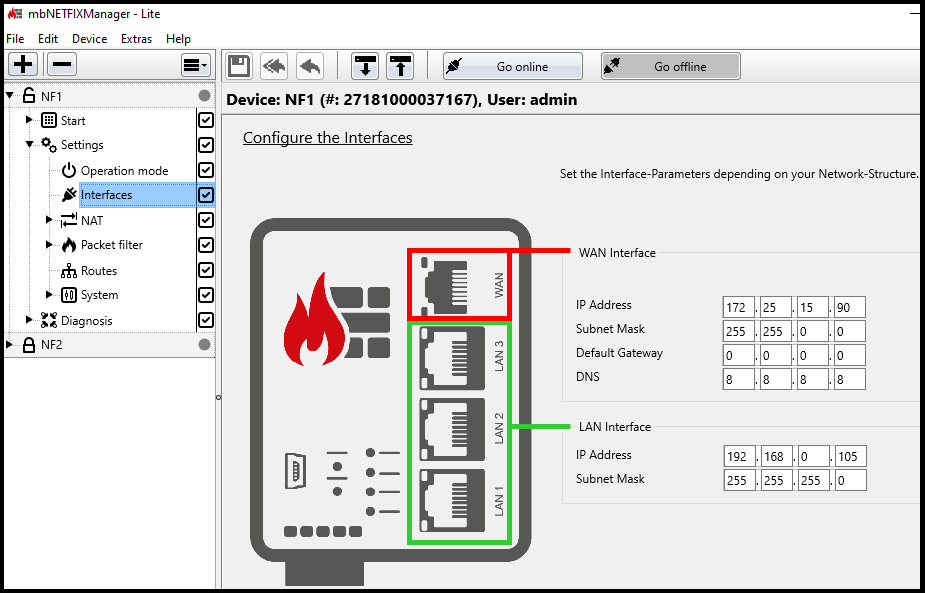
Task: Click the NF1 grey status indicator dot
Action: pyautogui.click(x=204, y=96)
